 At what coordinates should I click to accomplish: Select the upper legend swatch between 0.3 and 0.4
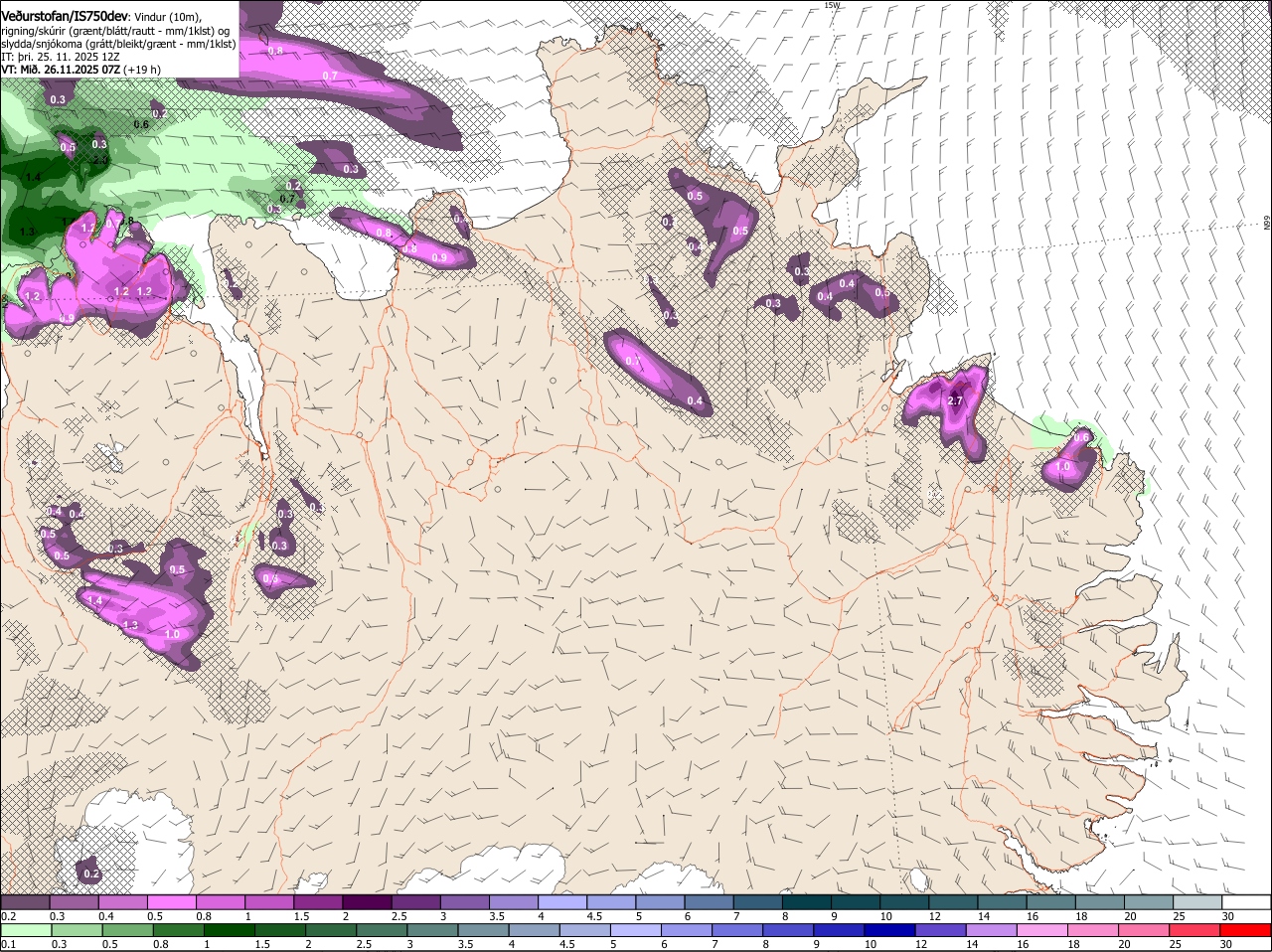75,901
